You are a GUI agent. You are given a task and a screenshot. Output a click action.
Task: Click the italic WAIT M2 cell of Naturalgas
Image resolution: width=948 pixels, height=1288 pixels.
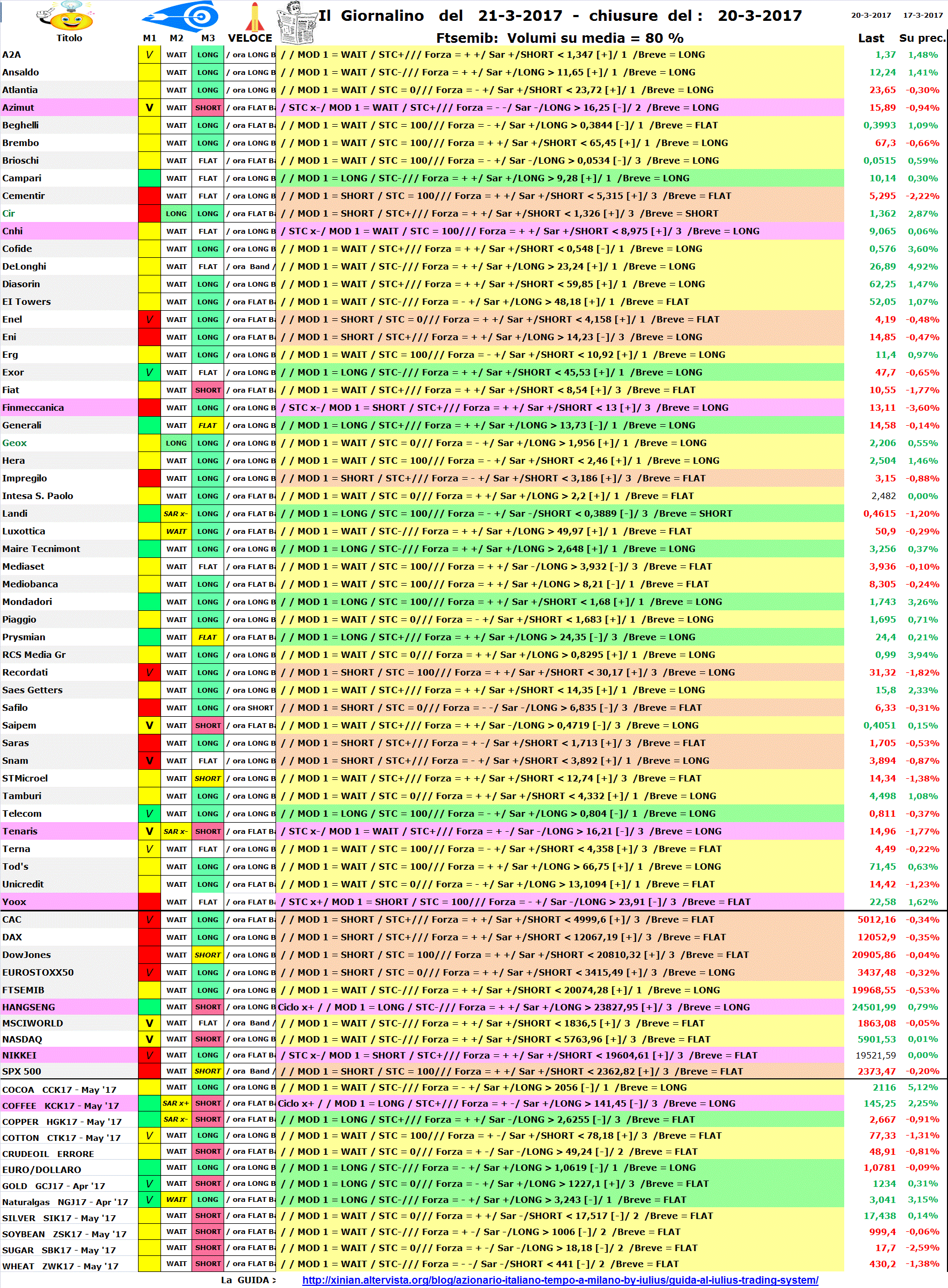click(x=176, y=1200)
